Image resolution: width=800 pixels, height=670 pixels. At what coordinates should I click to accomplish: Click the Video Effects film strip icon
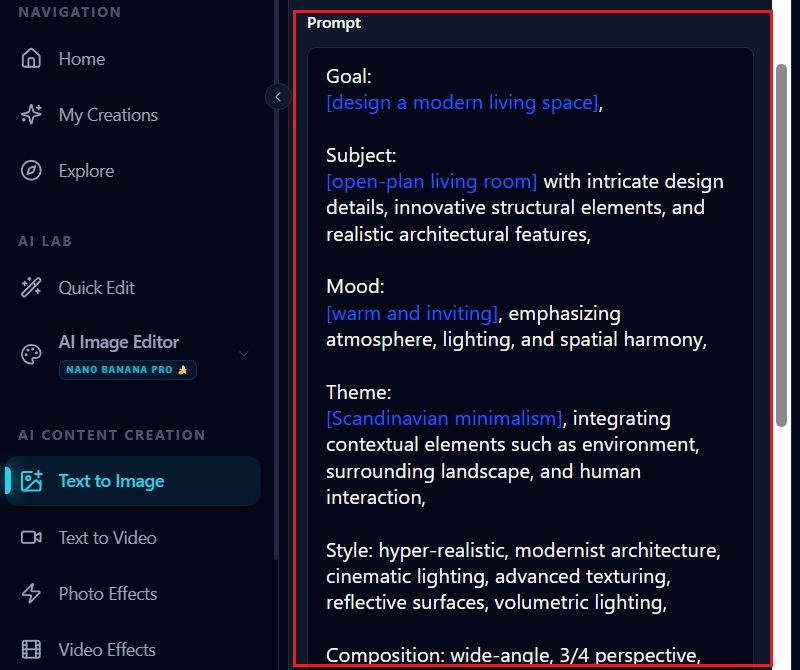point(31,650)
